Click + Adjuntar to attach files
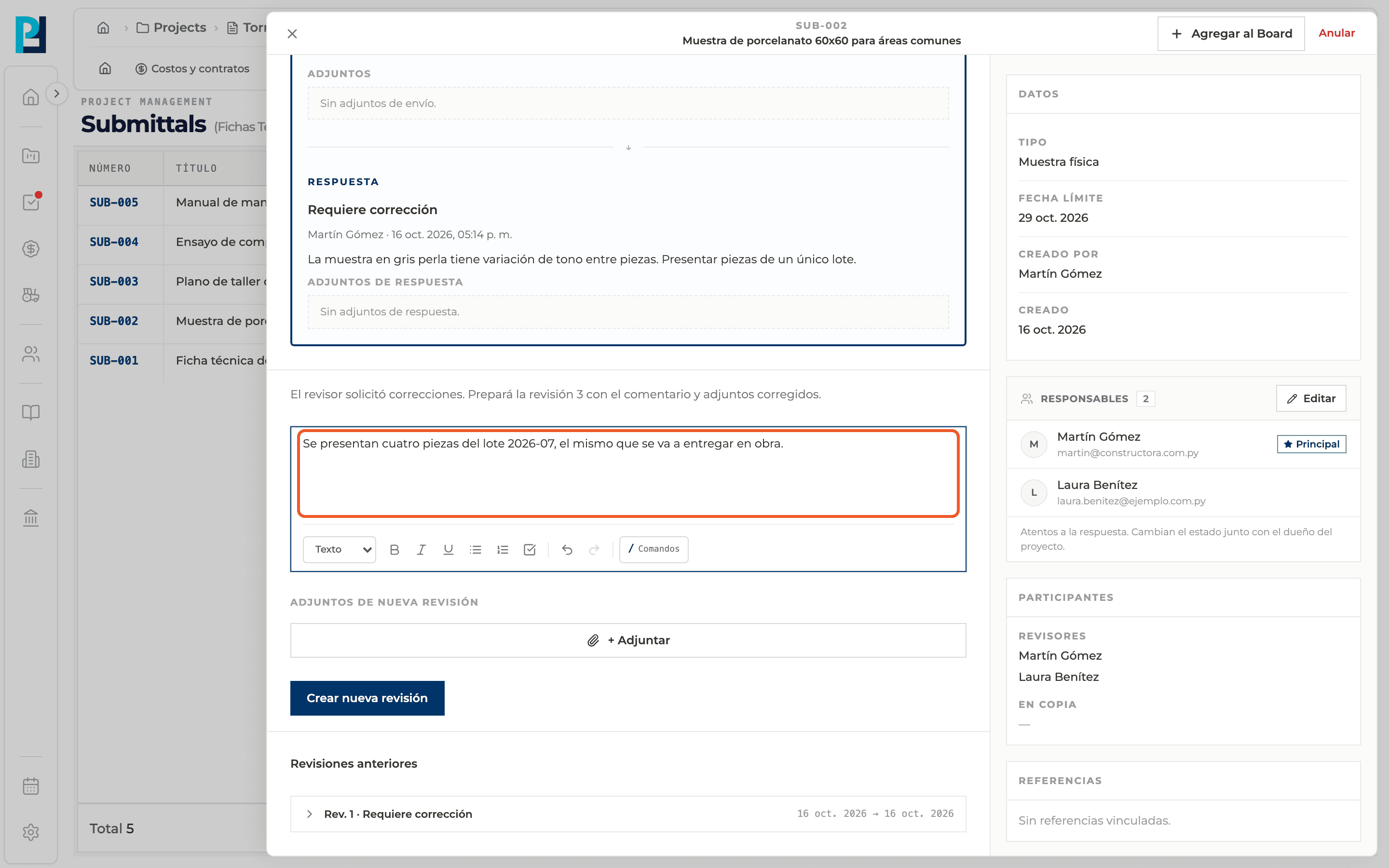Screen dimensions: 1389x868 [x=628, y=640]
